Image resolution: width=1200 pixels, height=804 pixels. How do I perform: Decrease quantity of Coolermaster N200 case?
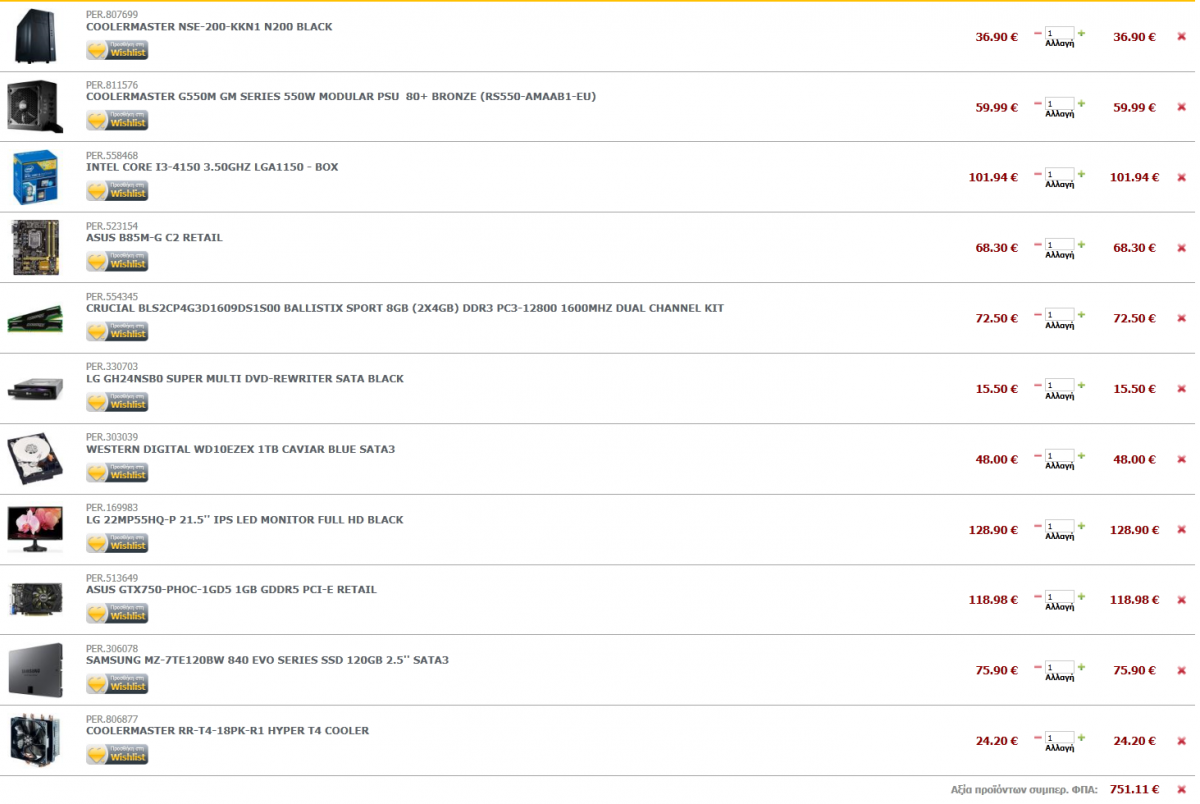pyautogui.click(x=1038, y=33)
